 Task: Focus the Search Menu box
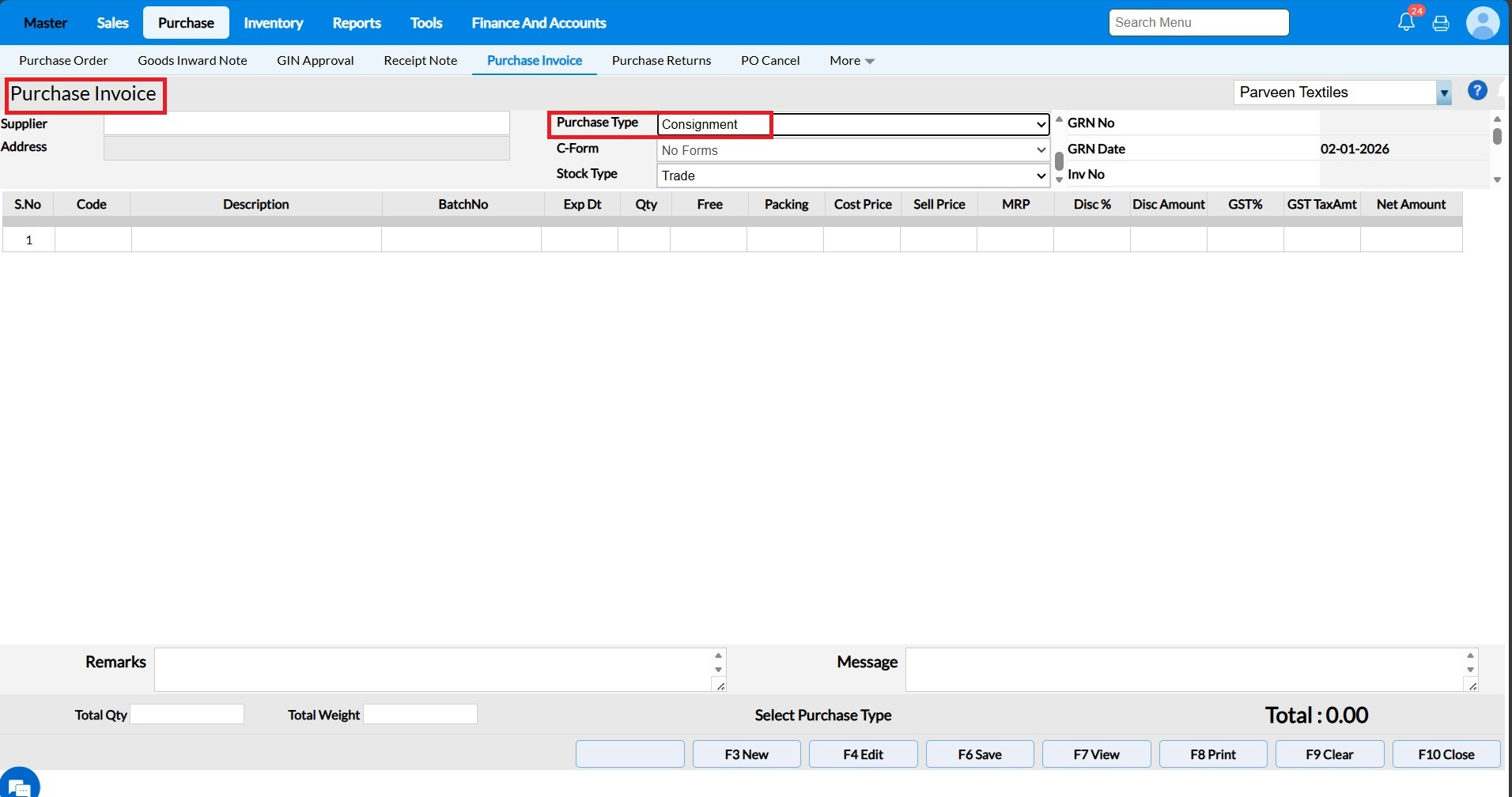click(1198, 23)
